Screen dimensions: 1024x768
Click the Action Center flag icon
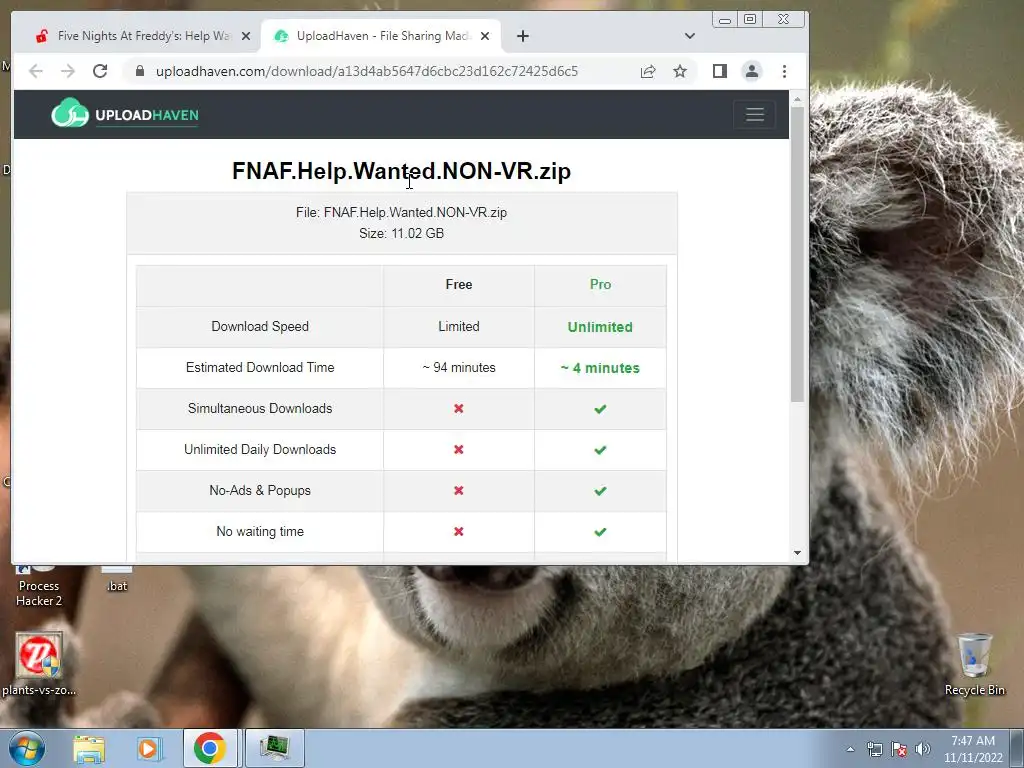(x=899, y=749)
